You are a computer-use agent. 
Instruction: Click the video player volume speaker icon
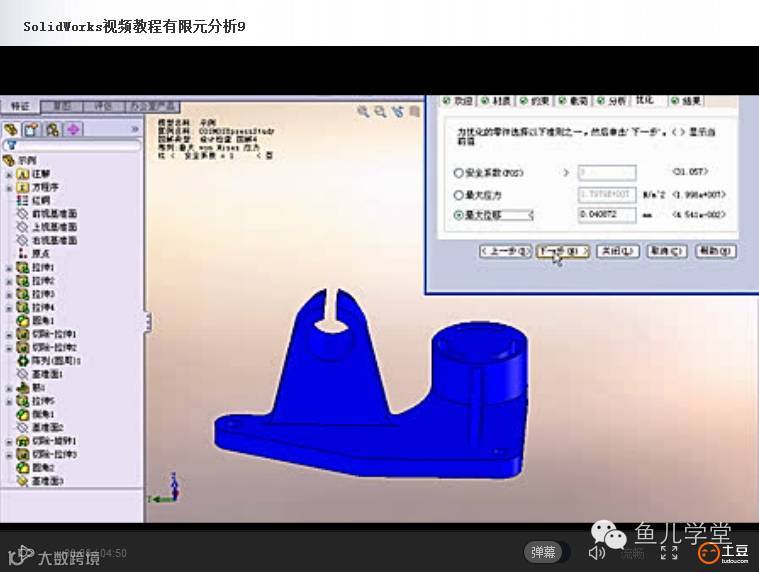pyautogui.click(x=596, y=553)
